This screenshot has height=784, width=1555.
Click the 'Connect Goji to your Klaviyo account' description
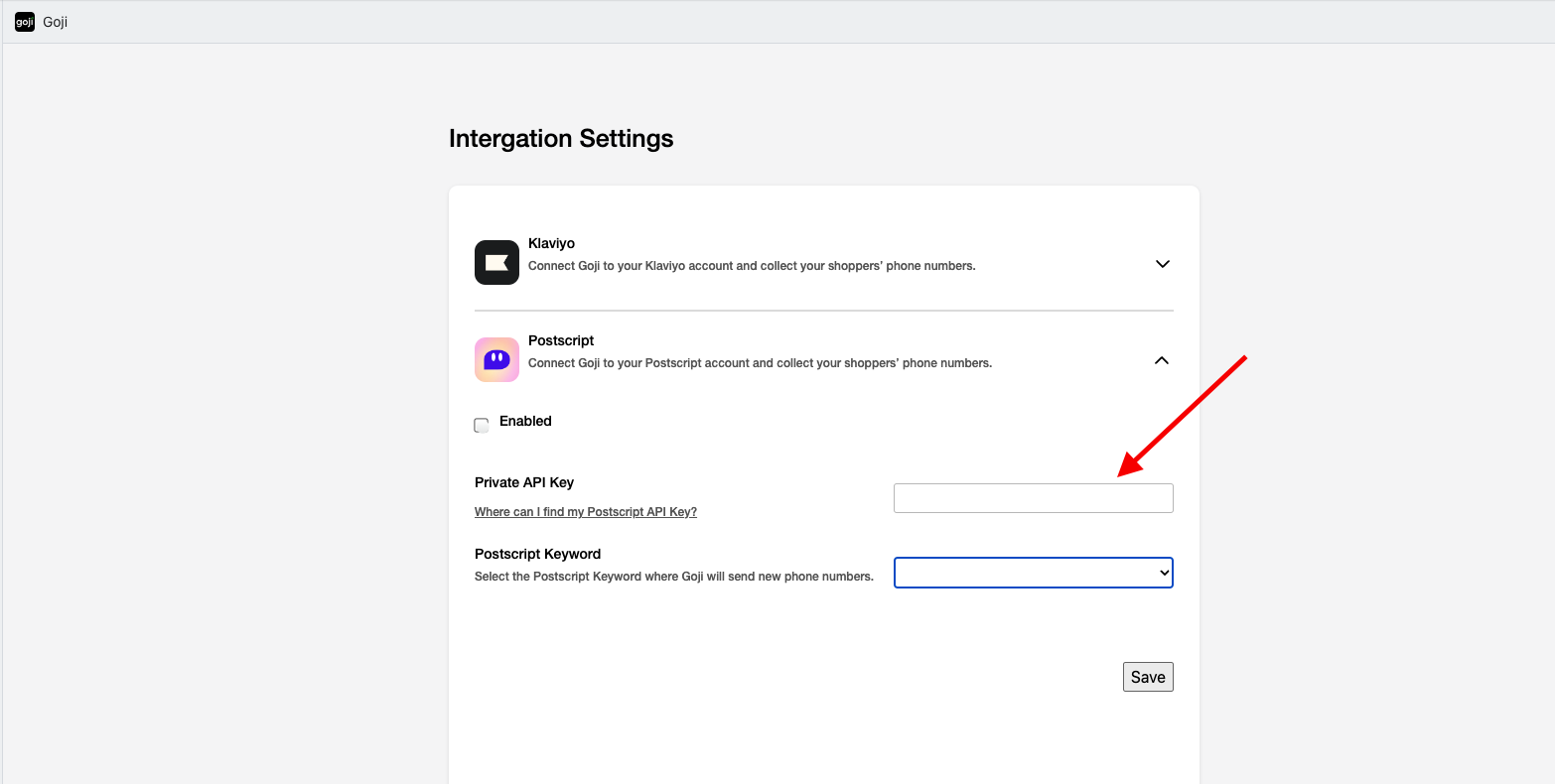tap(752, 266)
